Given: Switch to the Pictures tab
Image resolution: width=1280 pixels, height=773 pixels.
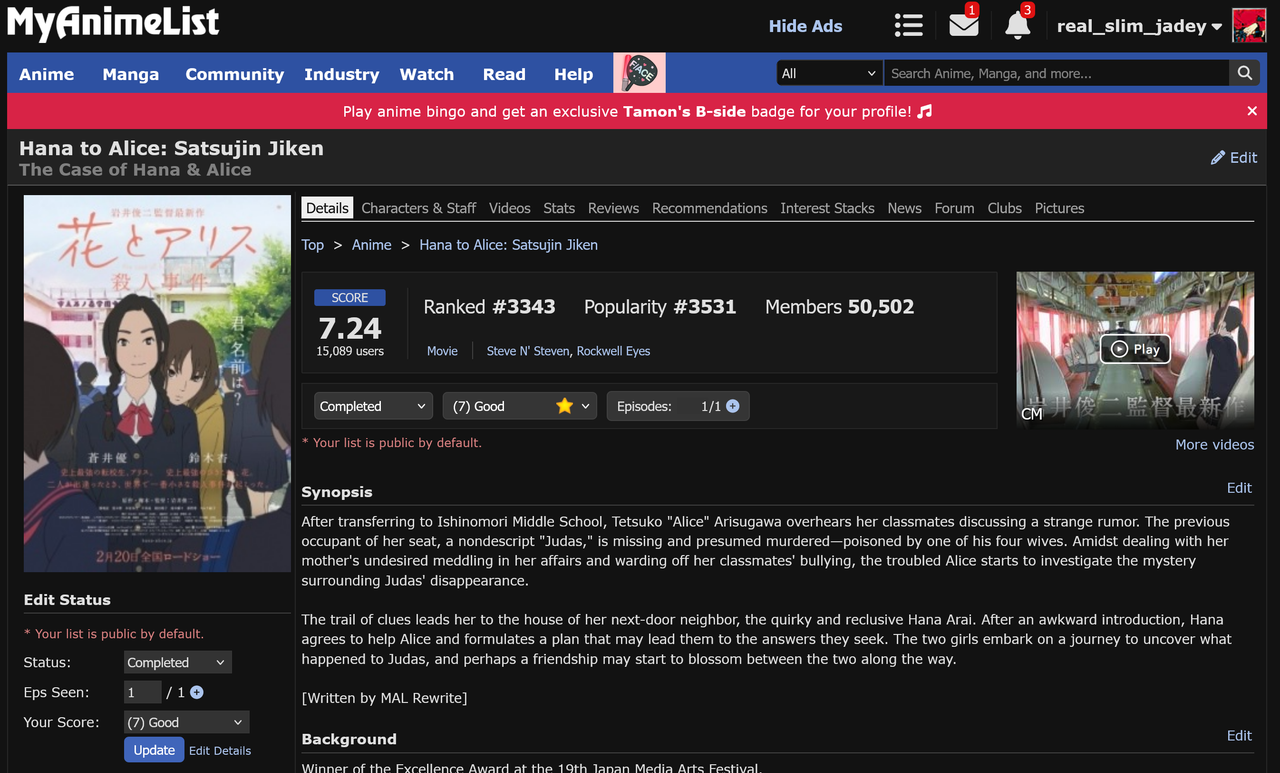Looking at the screenshot, I should pyautogui.click(x=1060, y=208).
